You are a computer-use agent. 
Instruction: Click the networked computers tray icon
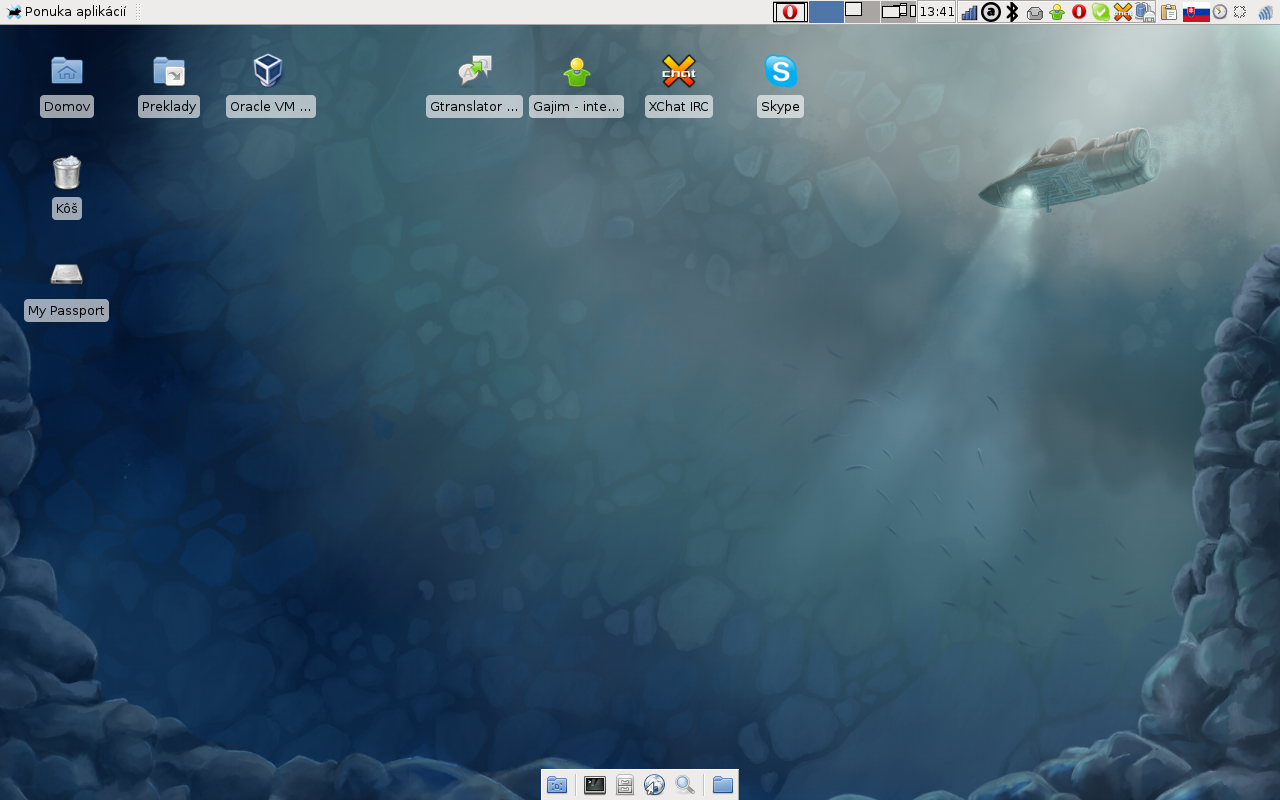[1145, 12]
